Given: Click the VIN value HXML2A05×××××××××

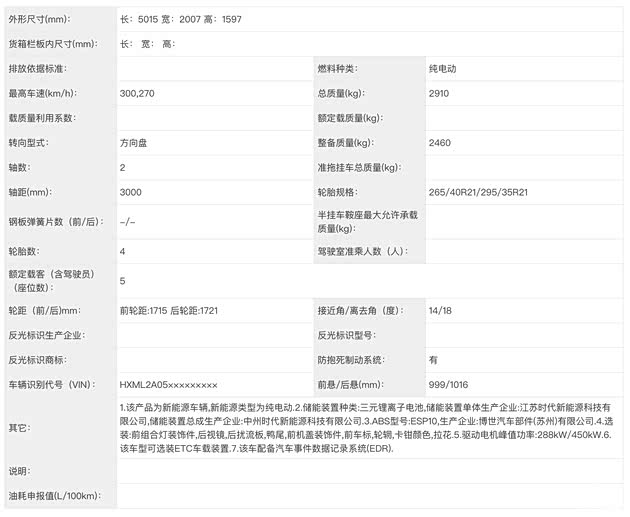Looking at the screenshot, I should pyautogui.click(x=168, y=385).
